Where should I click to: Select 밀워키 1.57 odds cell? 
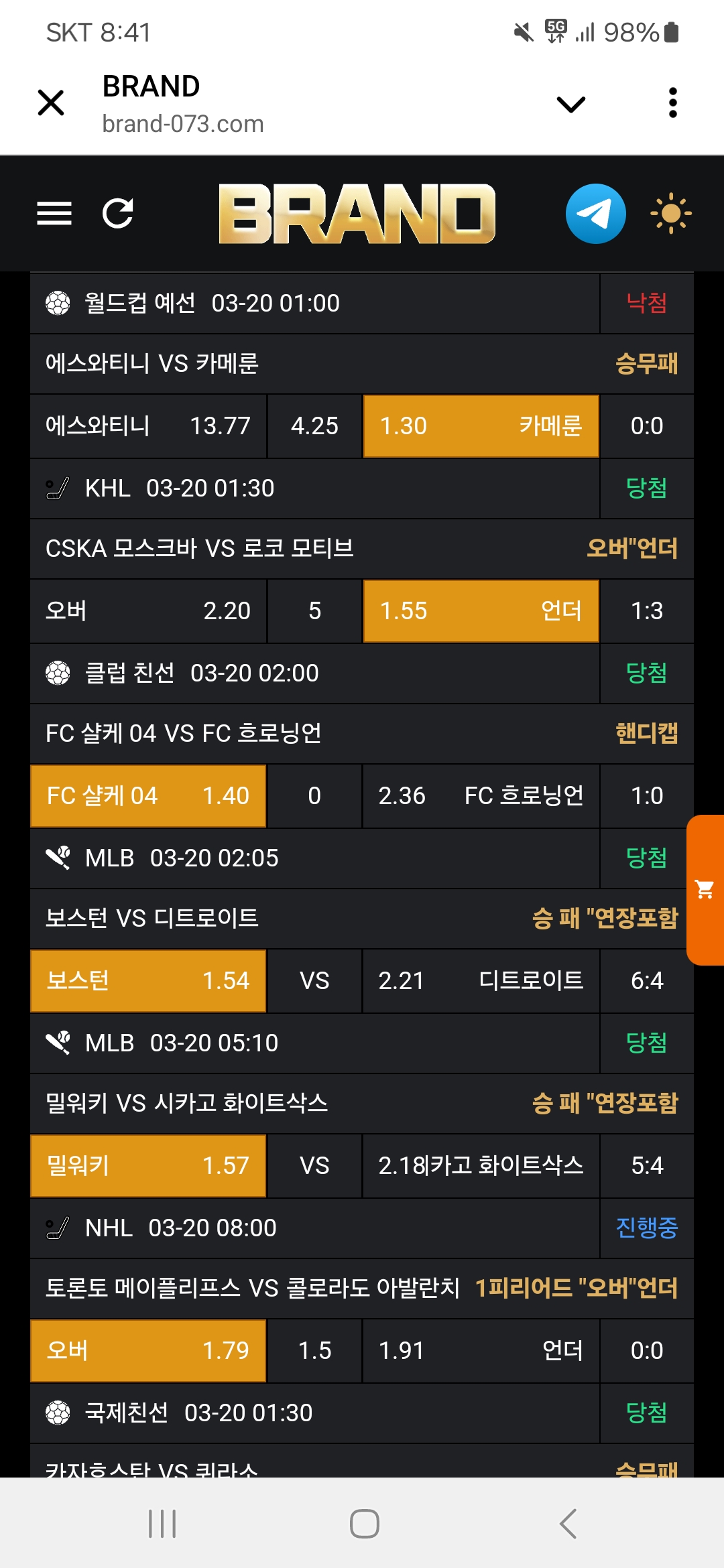click(148, 1166)
